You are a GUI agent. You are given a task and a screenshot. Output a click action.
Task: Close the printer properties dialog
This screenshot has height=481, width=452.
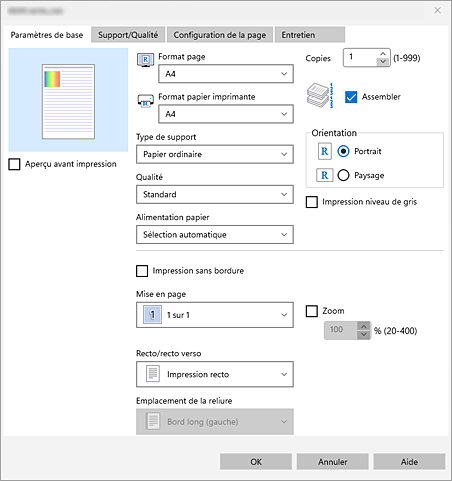437,10
